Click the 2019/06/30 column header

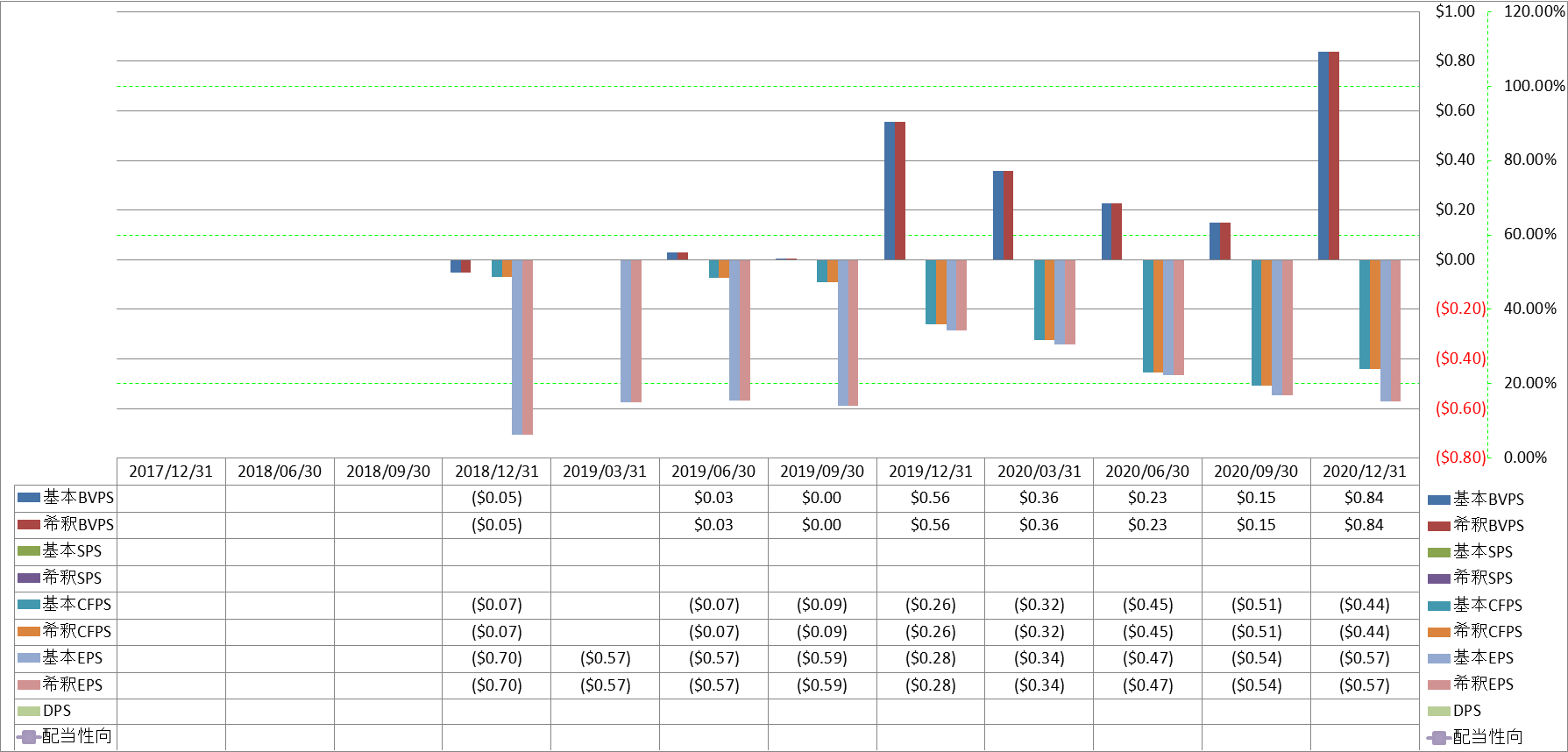click(713, 471)
